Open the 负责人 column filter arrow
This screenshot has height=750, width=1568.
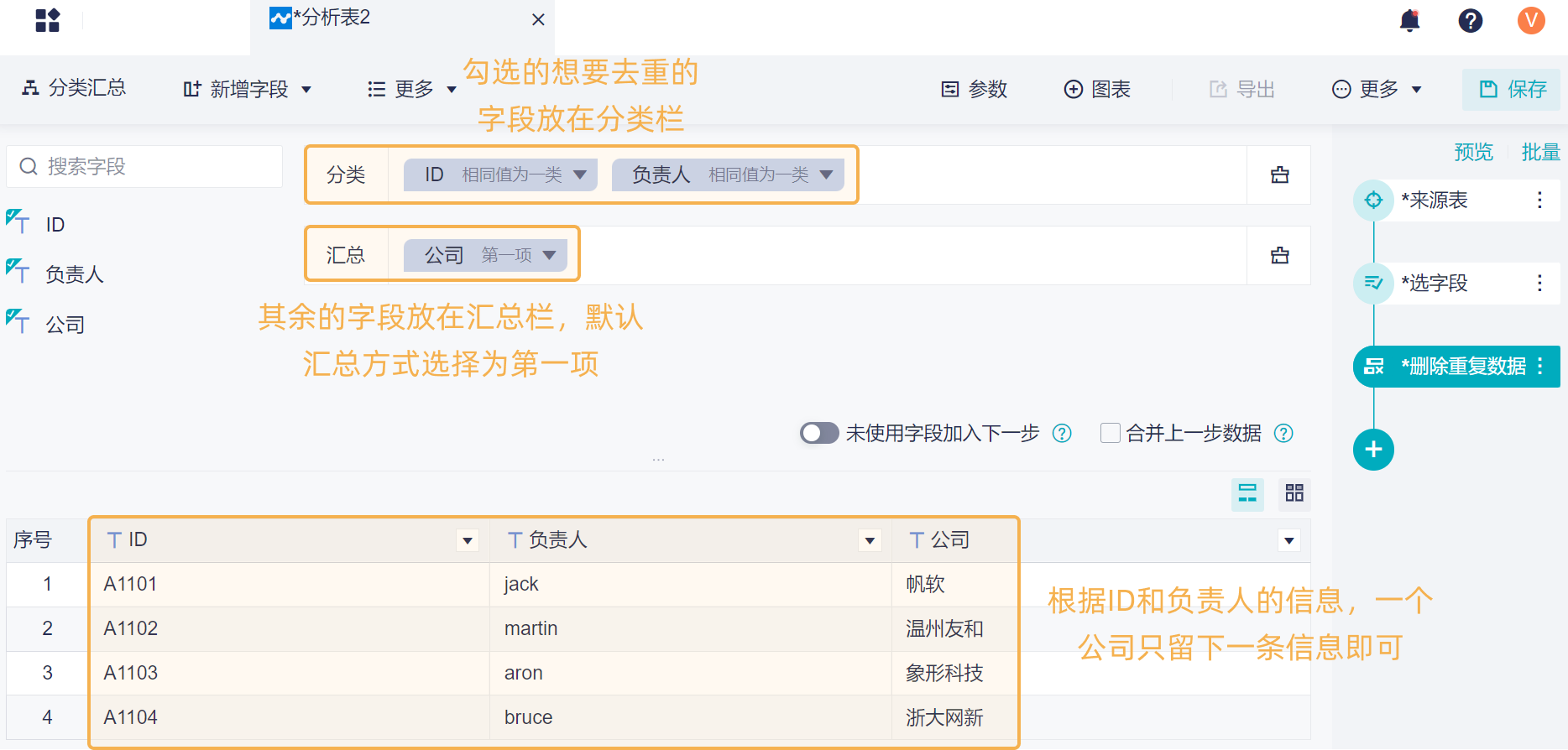tap(870, 541)
